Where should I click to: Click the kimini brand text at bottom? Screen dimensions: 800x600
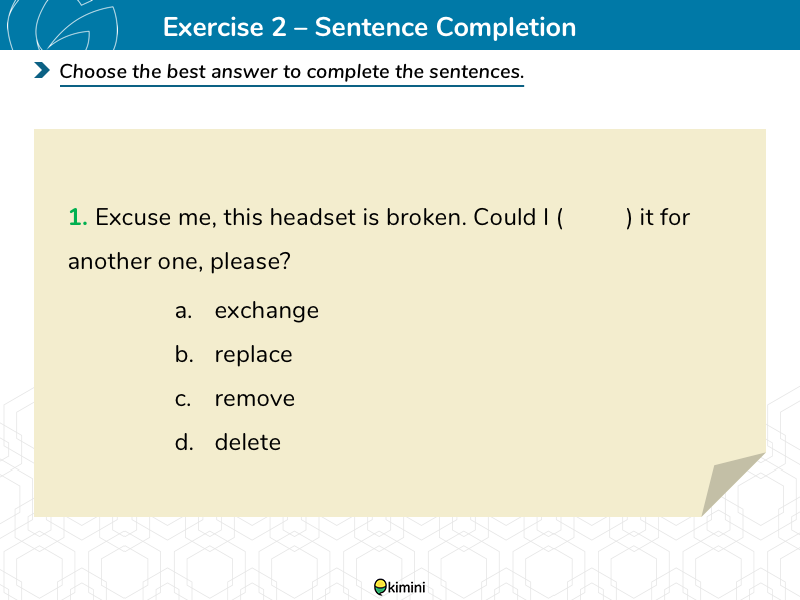point(406,588)
